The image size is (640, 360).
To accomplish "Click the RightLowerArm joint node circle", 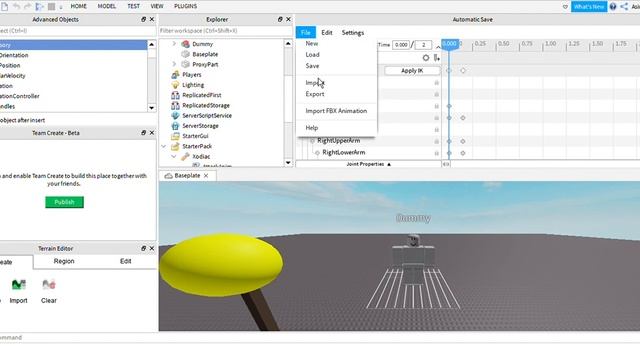I will point(317,153).
